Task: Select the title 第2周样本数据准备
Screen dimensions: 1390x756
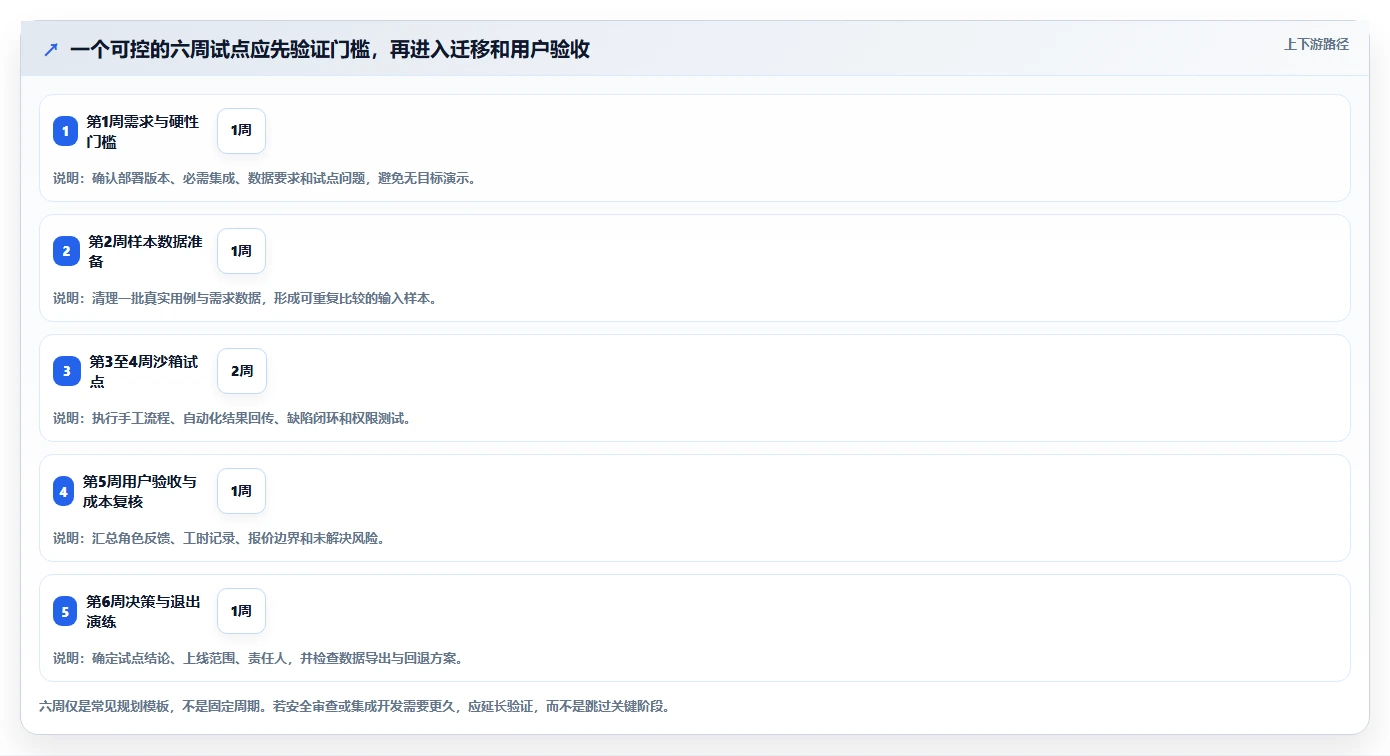Action: click(x=145, y=251)
